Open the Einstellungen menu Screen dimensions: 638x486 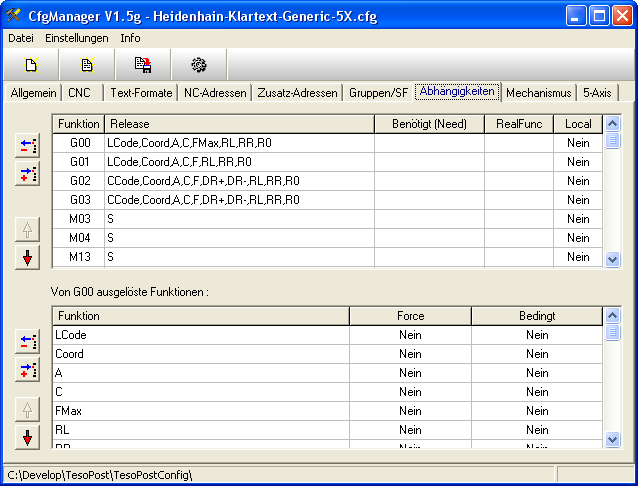click(x=77, y=38)
